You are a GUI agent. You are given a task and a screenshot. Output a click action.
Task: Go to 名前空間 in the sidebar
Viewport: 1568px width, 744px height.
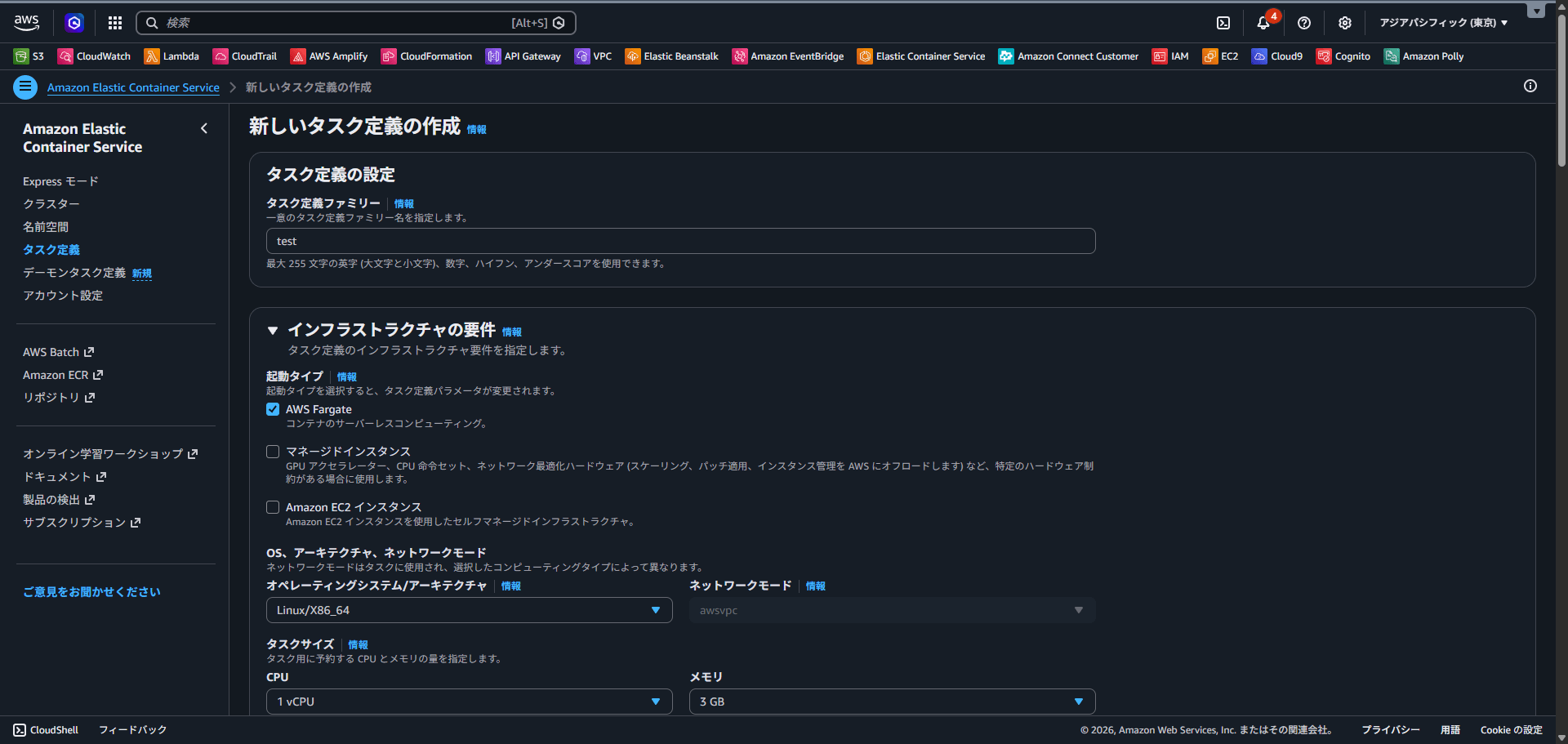tap(46, 227)
